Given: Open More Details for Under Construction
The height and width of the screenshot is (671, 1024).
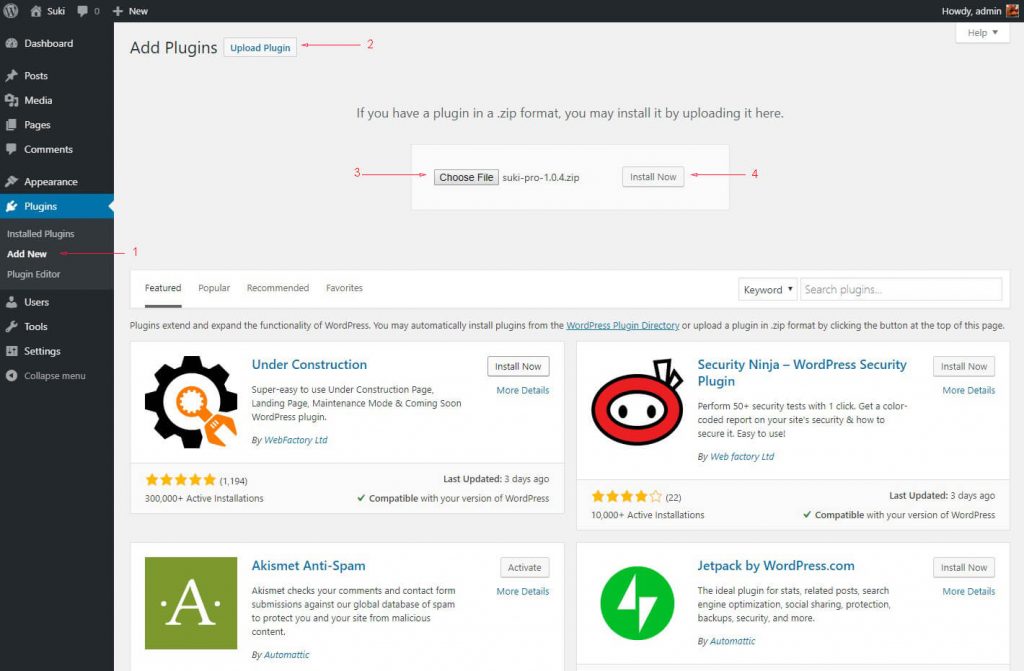Looking at the screenshot, I should (x=522, y=391).
